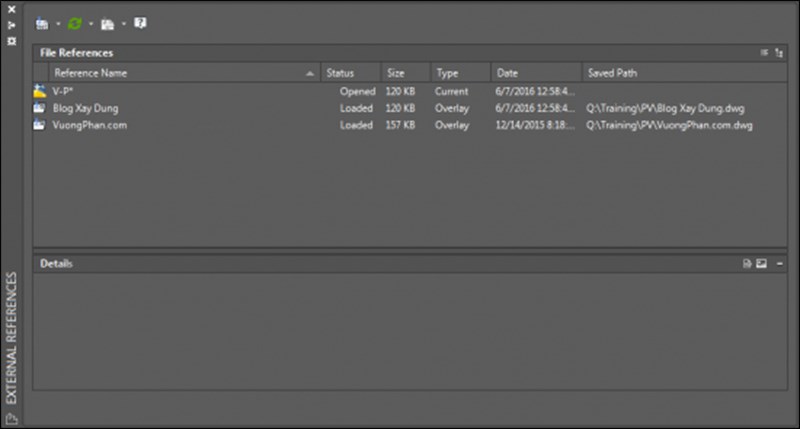Click the green Refresh references icon
The image size is (800, 429).
coord(74,22)
